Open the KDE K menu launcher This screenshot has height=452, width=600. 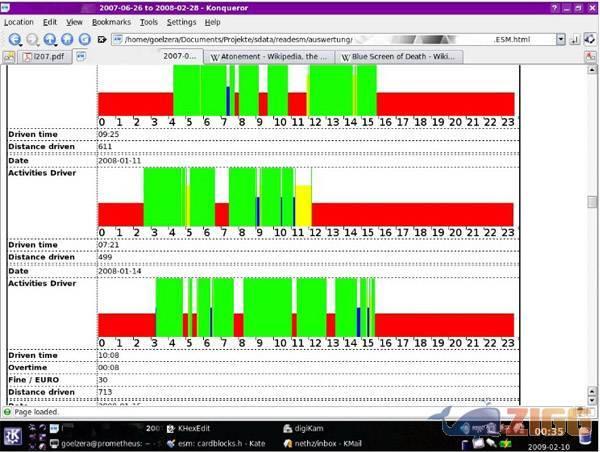click(x=14, y=437)
